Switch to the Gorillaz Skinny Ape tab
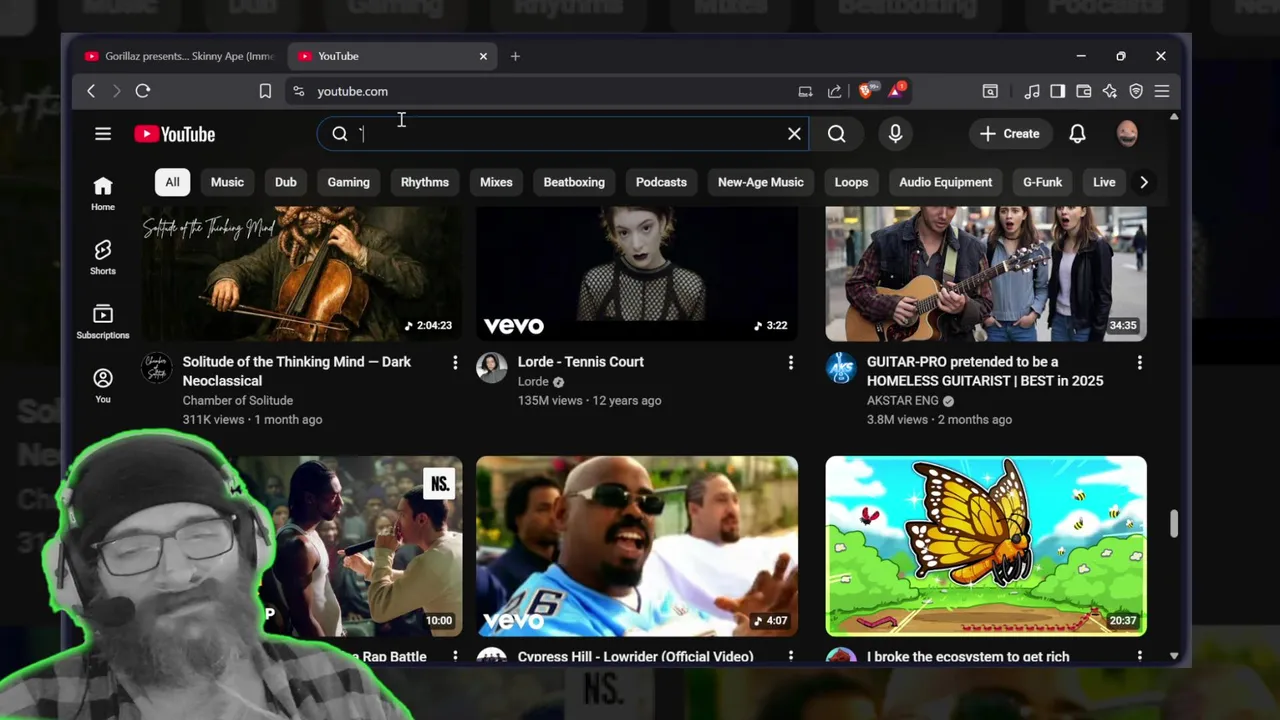The width and height of the screenshot is (1280, 720). point(178,56)
